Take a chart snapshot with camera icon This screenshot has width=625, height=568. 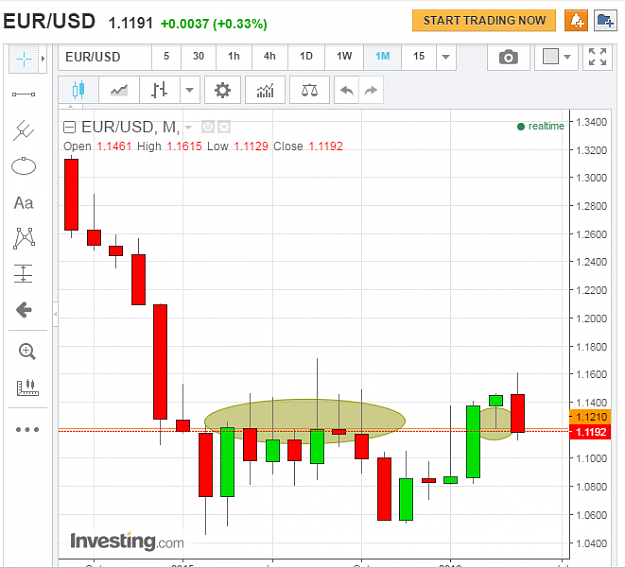(x=508, y=57)
